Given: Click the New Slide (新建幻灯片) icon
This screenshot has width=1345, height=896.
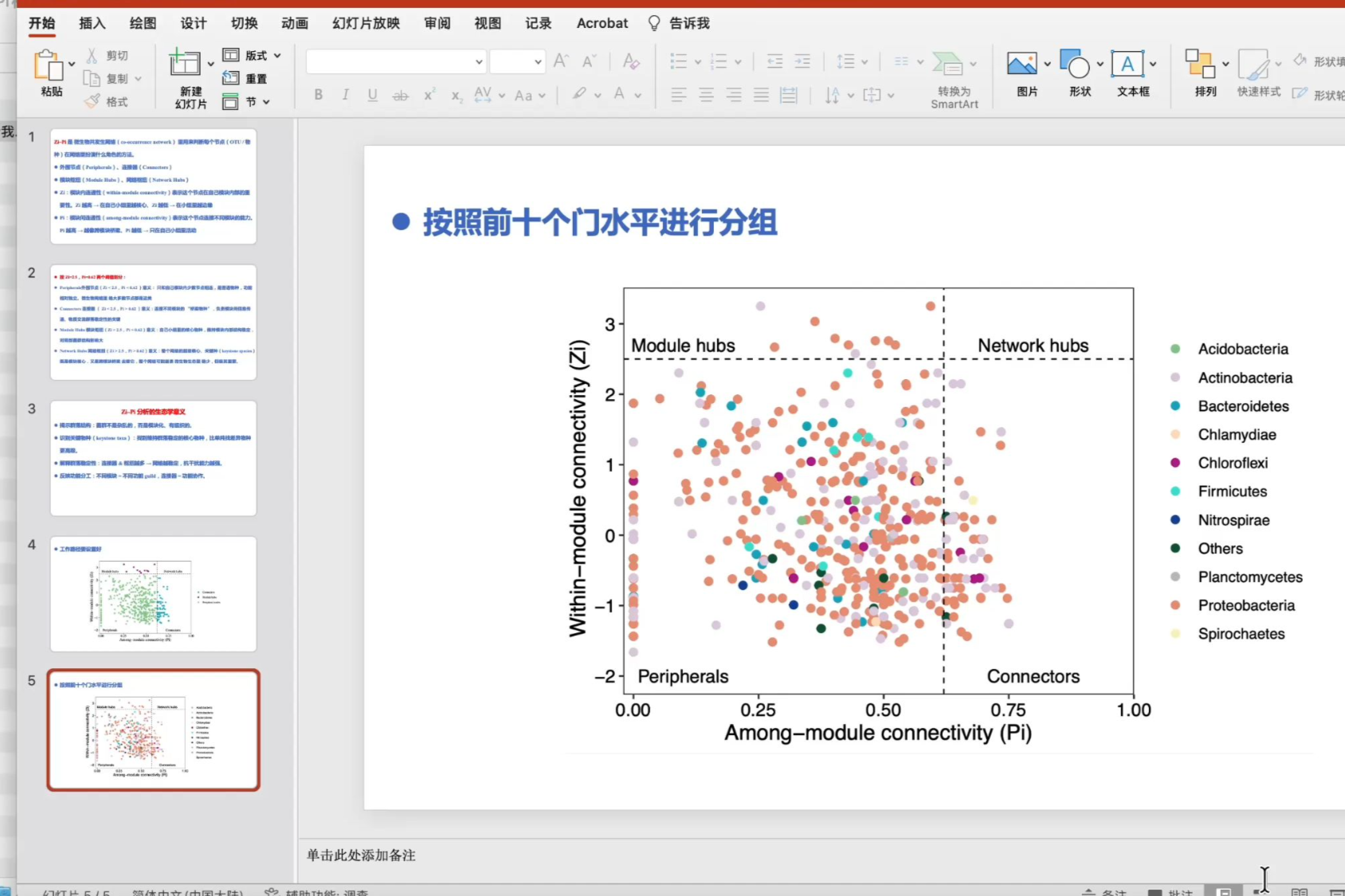Looking at the screenshot, I should click(184, 63).
